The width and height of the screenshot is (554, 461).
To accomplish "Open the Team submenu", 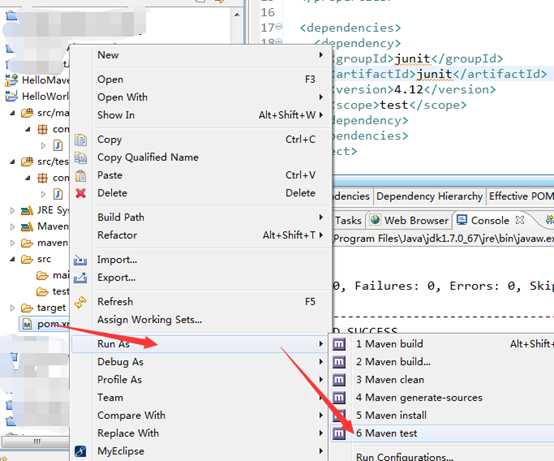I will click(201, 397).
